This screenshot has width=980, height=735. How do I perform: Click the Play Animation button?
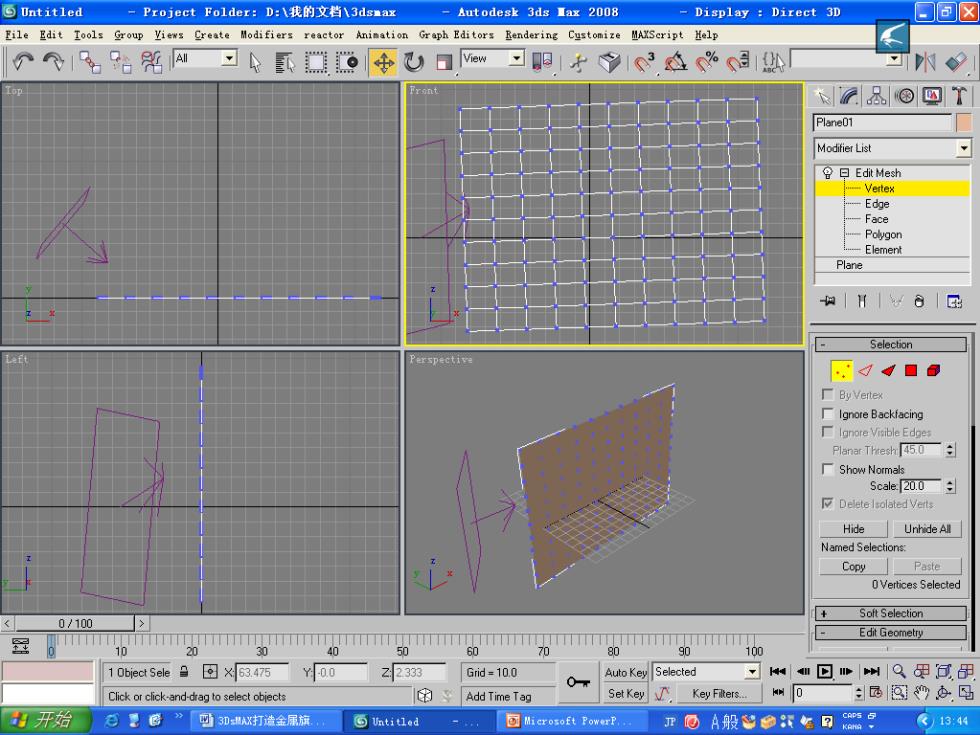pos(824,672)
